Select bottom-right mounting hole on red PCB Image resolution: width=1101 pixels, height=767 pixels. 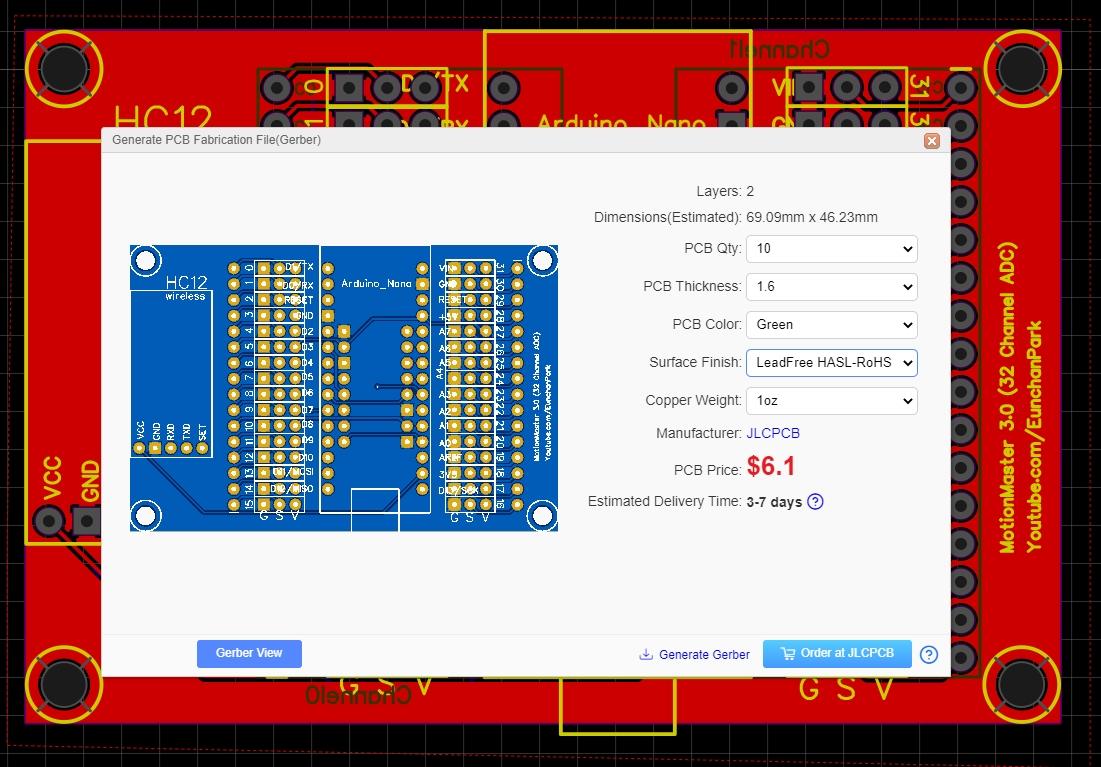(x=1022, y=685)
